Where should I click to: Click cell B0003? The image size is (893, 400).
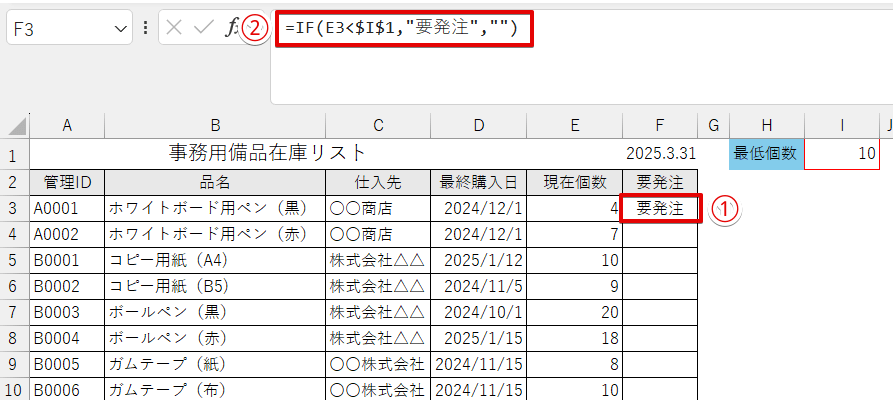[67, 312]
